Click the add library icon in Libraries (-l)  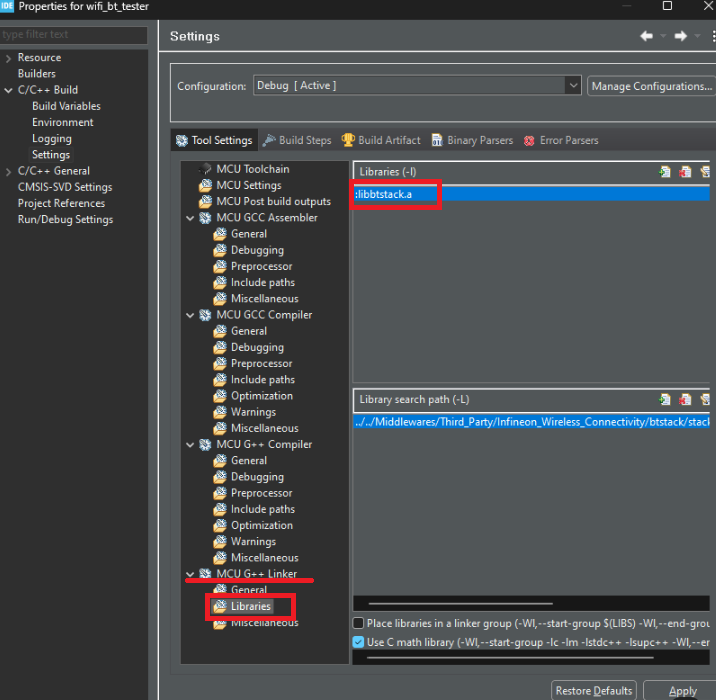coord(664,172)
